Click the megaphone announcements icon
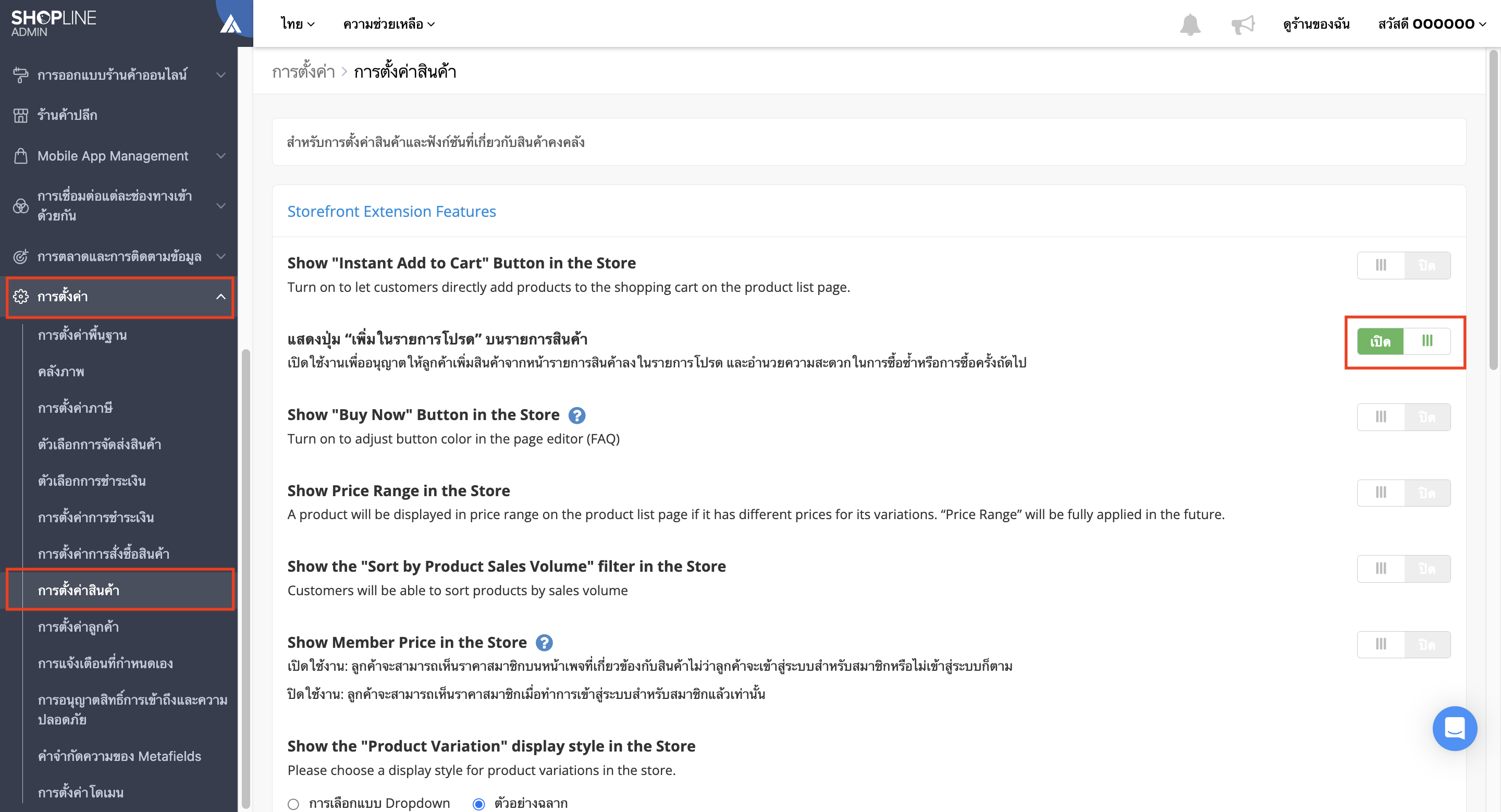The height and width of the screenshot is (812, 1501). coord(1242,24)
